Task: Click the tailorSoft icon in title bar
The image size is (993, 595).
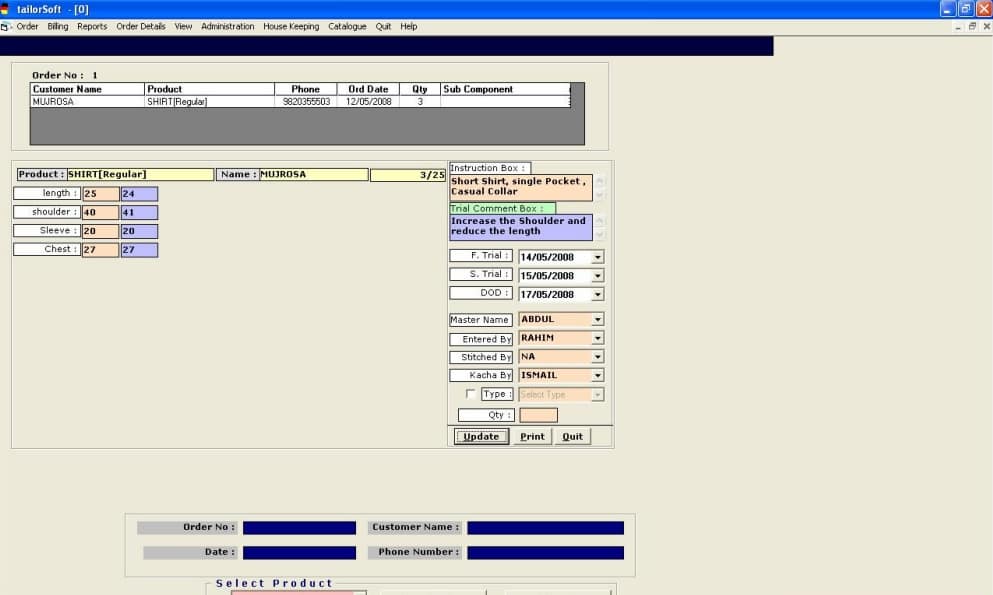Action: tap(7, 8)
